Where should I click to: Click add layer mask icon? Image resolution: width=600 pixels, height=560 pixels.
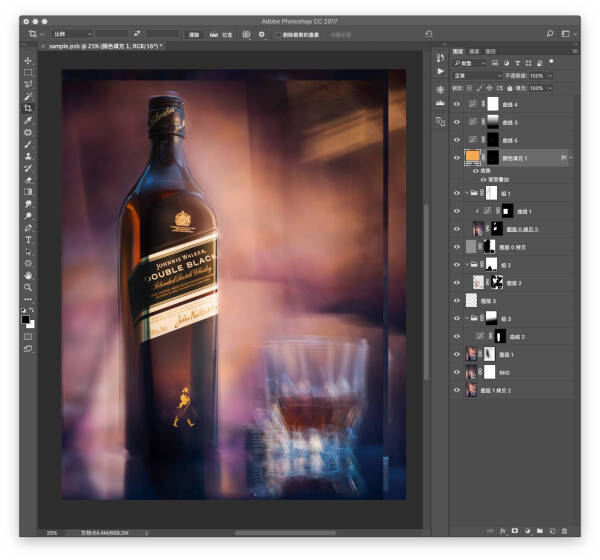(515, 531)
